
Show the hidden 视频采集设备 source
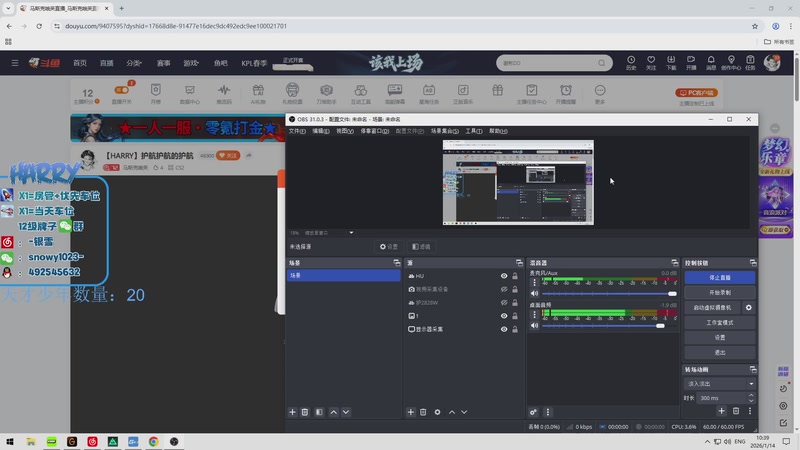tap(504, 289)
